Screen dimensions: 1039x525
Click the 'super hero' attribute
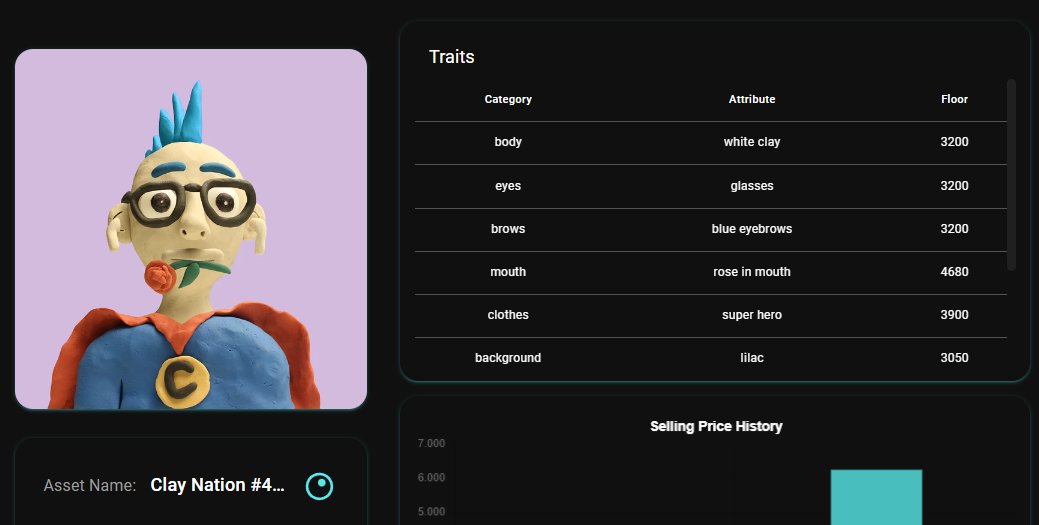tap(752, 315)
